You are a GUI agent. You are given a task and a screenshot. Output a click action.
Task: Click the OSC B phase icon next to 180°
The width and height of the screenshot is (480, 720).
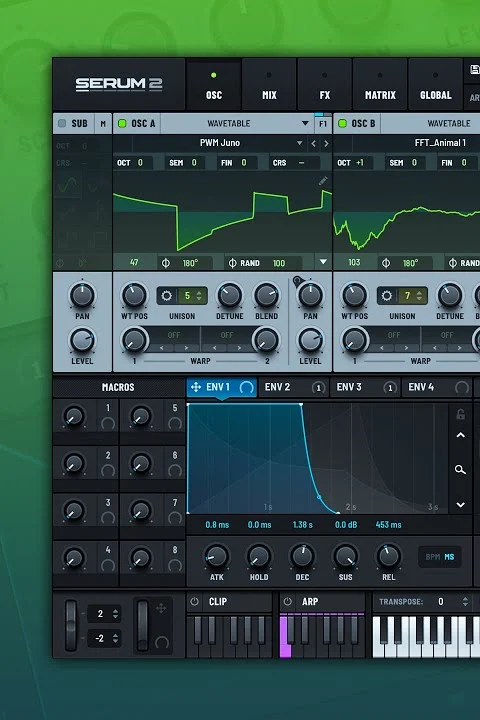point(386,263)
